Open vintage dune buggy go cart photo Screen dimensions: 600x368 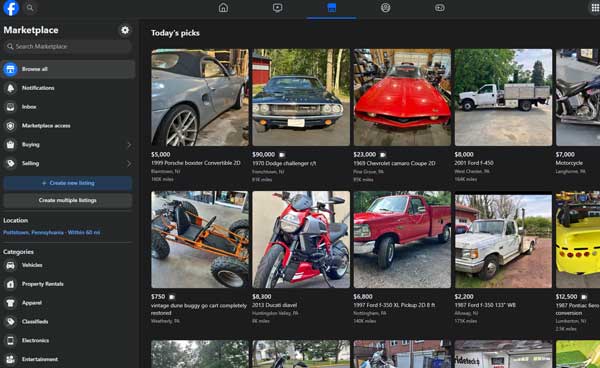pos(200,239)
